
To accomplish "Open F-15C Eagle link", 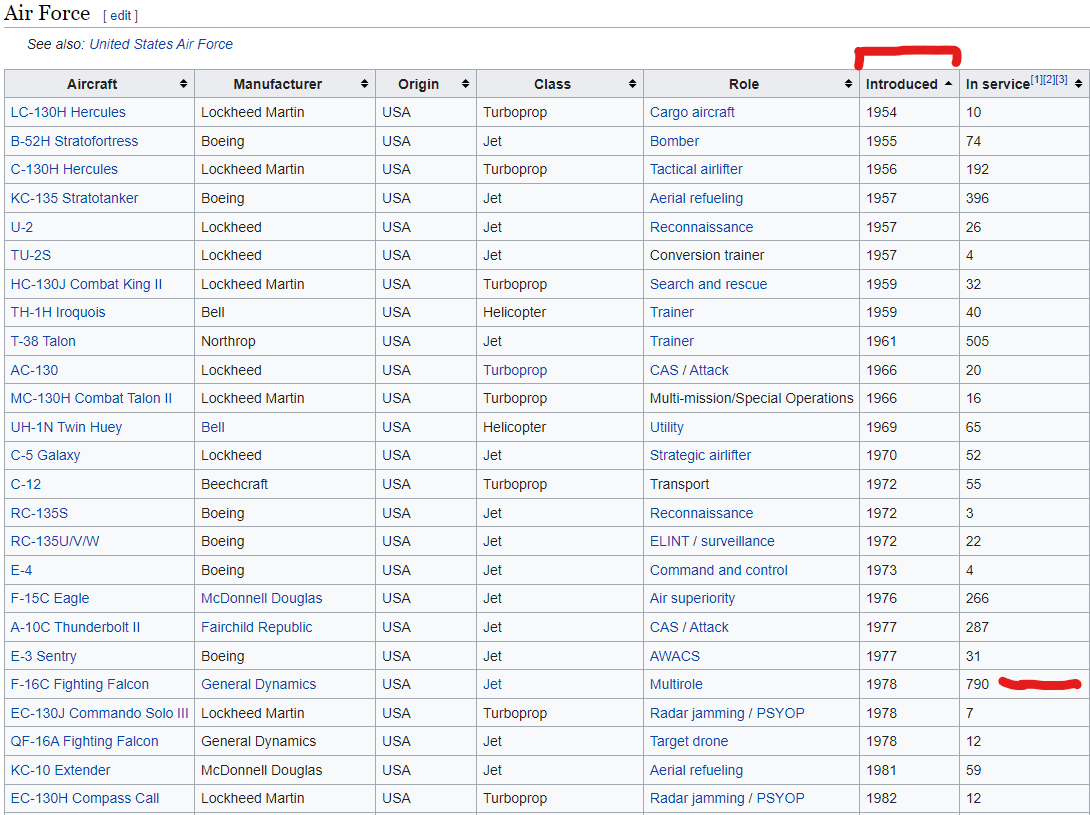I will (50, 598).
